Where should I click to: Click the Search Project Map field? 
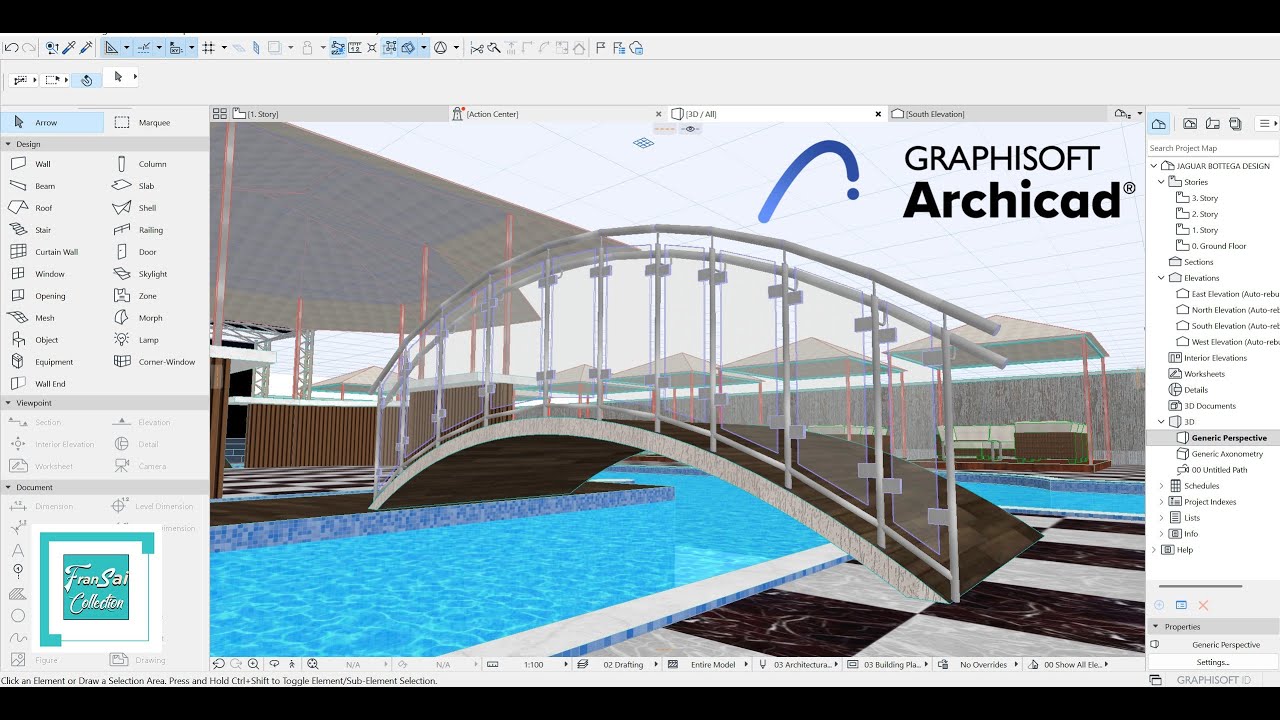tap(1212, 148)
